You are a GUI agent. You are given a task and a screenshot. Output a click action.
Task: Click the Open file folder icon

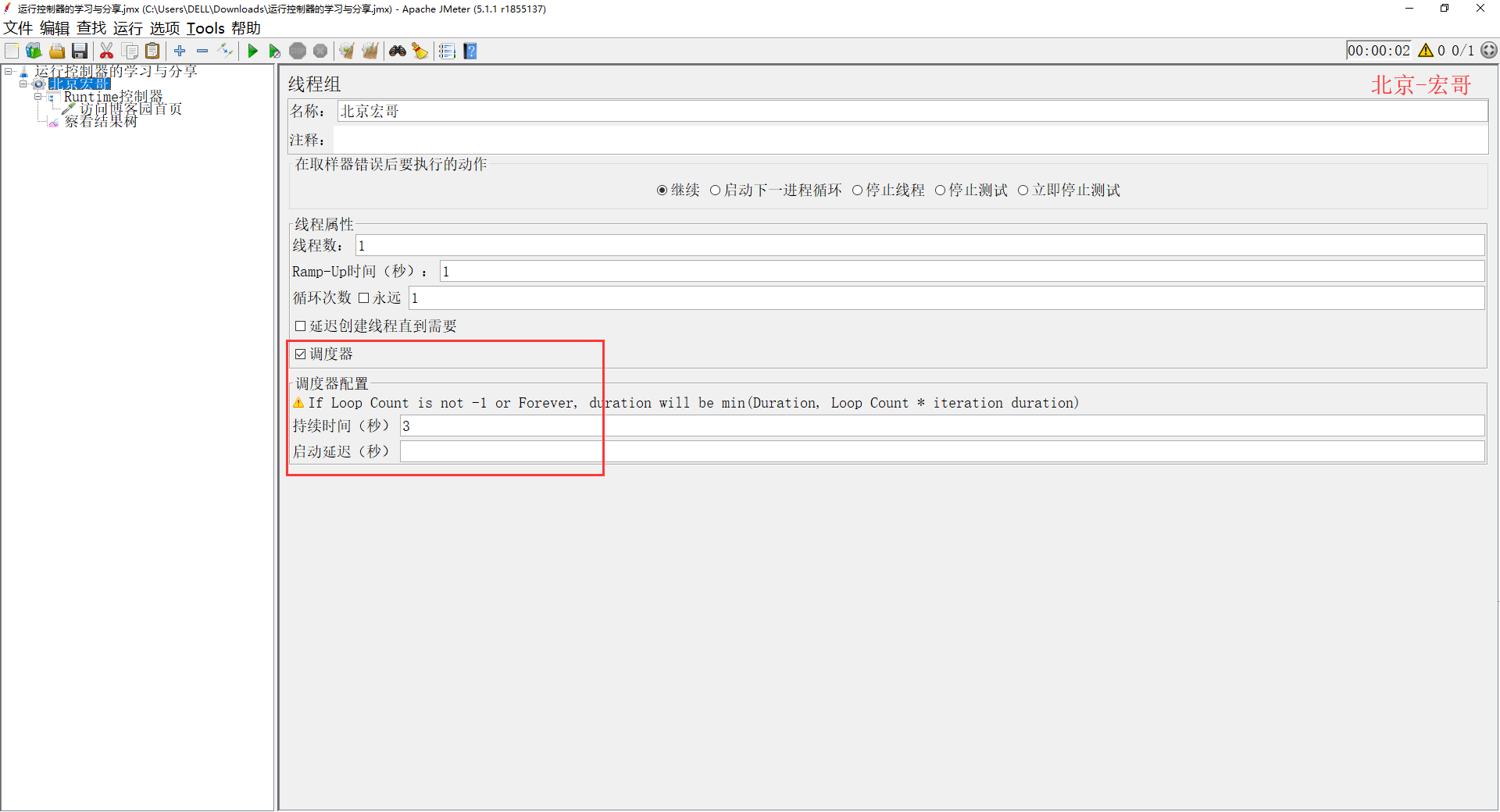pyautogui.click(x=57, y=51)
